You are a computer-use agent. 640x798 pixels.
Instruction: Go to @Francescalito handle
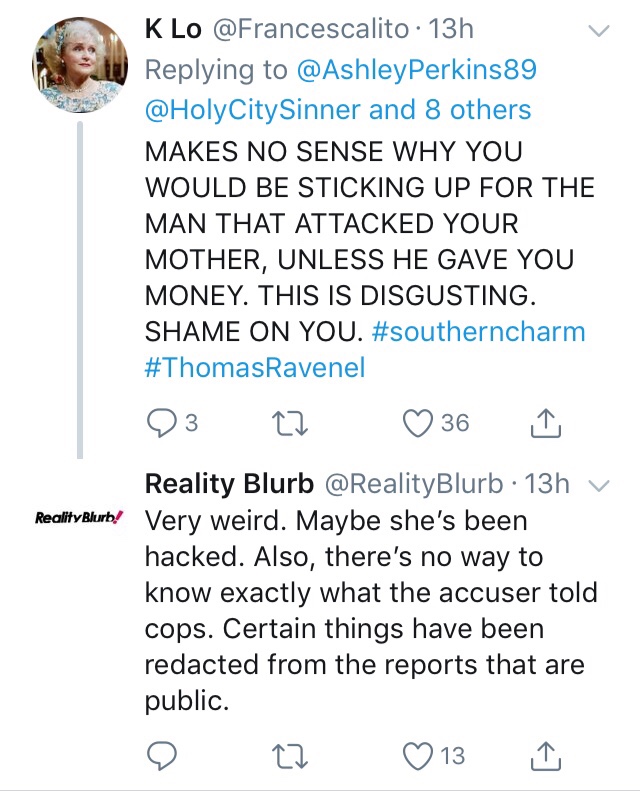coord(311,30)
